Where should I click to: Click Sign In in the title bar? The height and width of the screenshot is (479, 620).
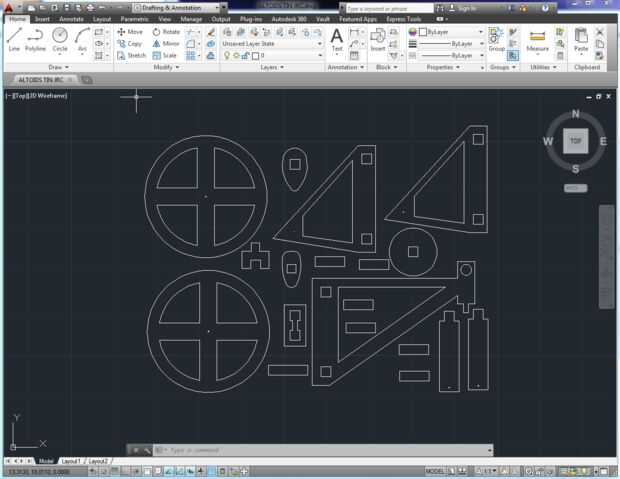click(463, 8)
